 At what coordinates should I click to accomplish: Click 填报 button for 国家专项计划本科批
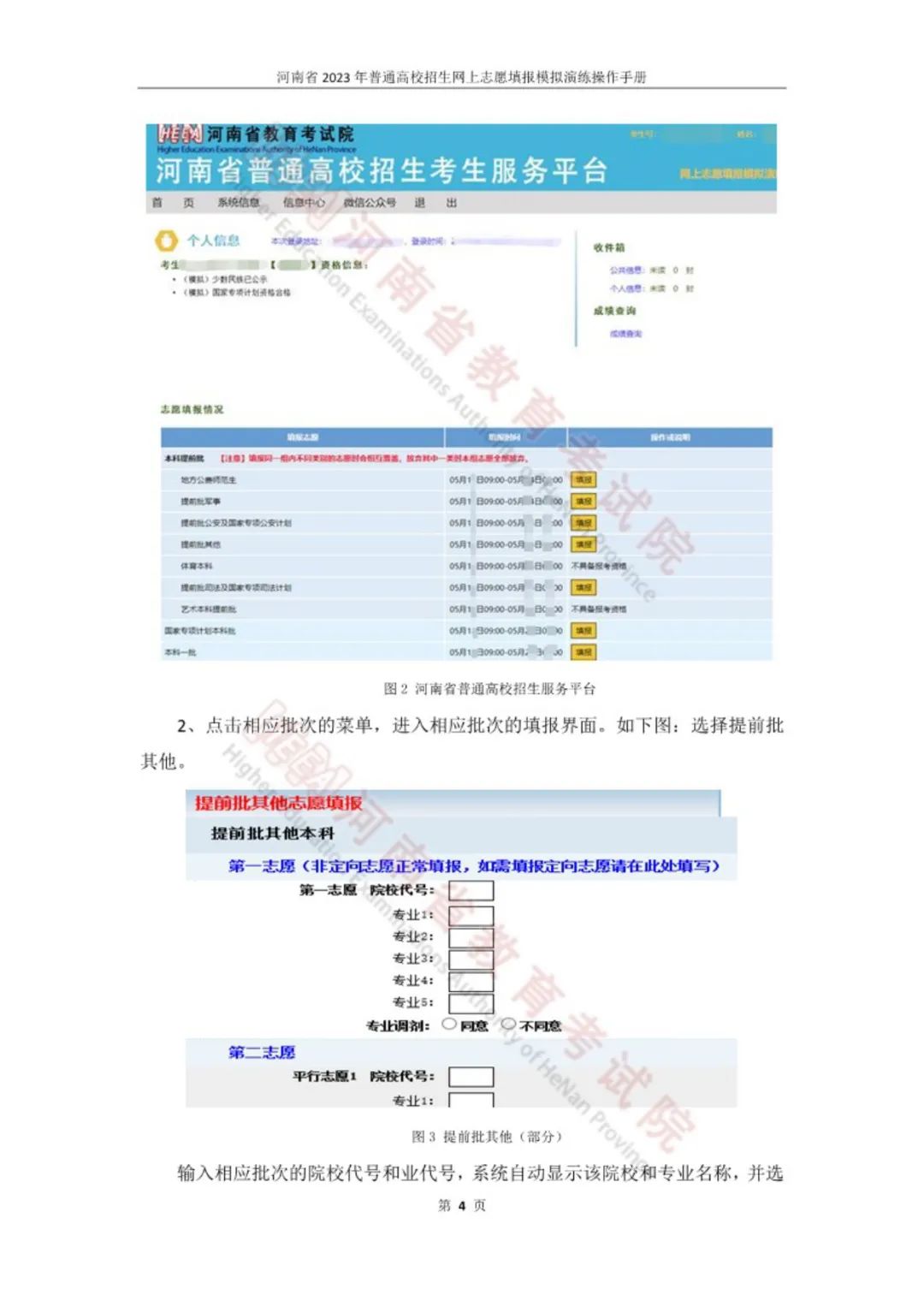click(x=583, y=631)
